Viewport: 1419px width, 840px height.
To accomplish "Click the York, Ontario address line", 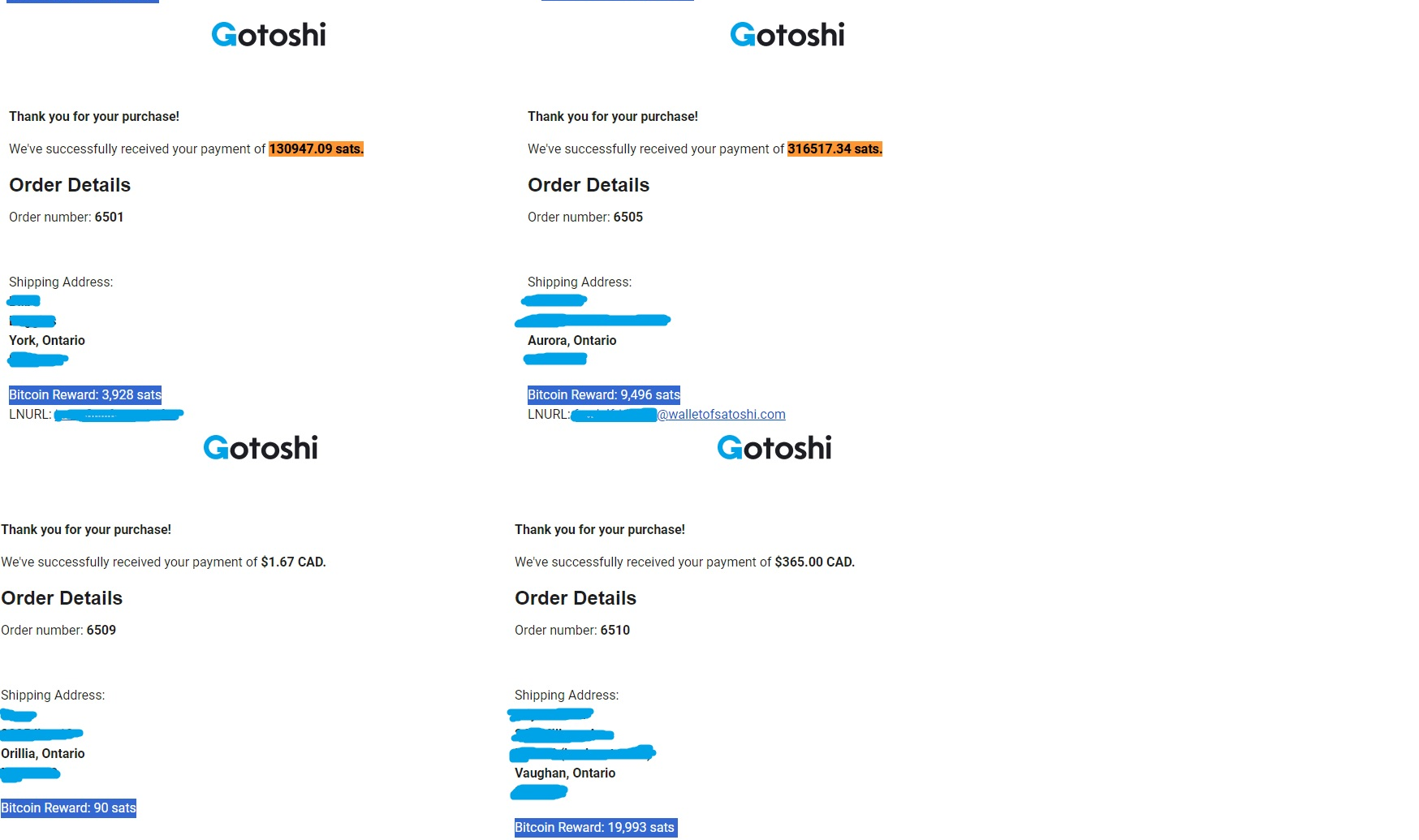I will pyautogui.click(x=47, y=341).
